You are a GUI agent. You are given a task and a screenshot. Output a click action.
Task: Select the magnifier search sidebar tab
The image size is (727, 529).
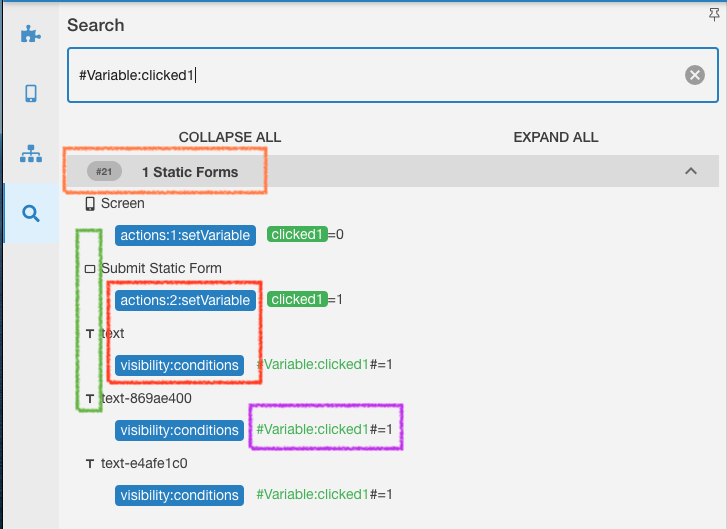[x=31, y=213]
